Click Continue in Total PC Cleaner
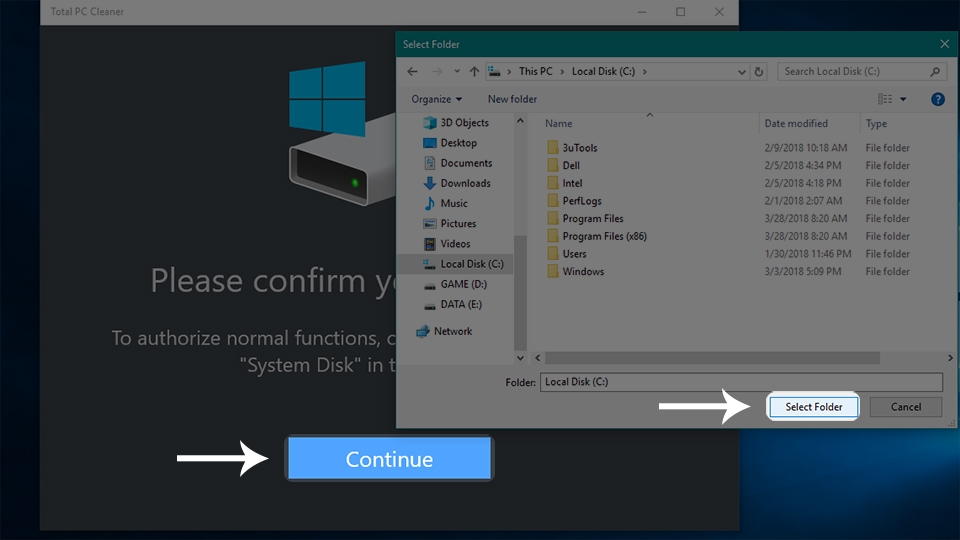The height and width of the screenshot is (540, 960). 389,459
